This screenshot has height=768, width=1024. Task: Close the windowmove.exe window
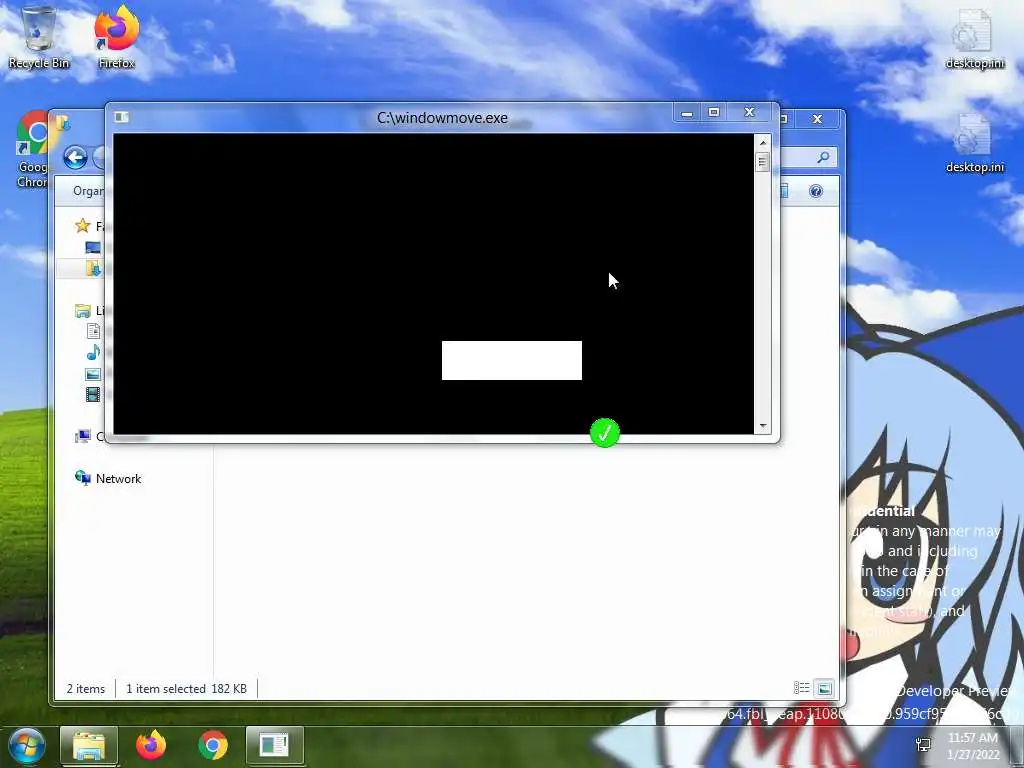point(750,113)
